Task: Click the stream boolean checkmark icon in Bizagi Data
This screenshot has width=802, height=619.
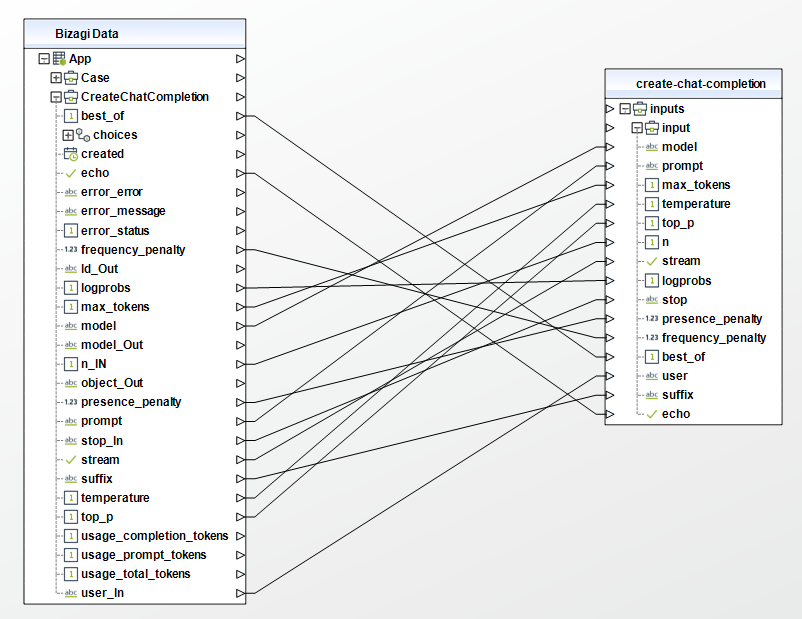Action: pyautogui.click(x=71, y=460)
